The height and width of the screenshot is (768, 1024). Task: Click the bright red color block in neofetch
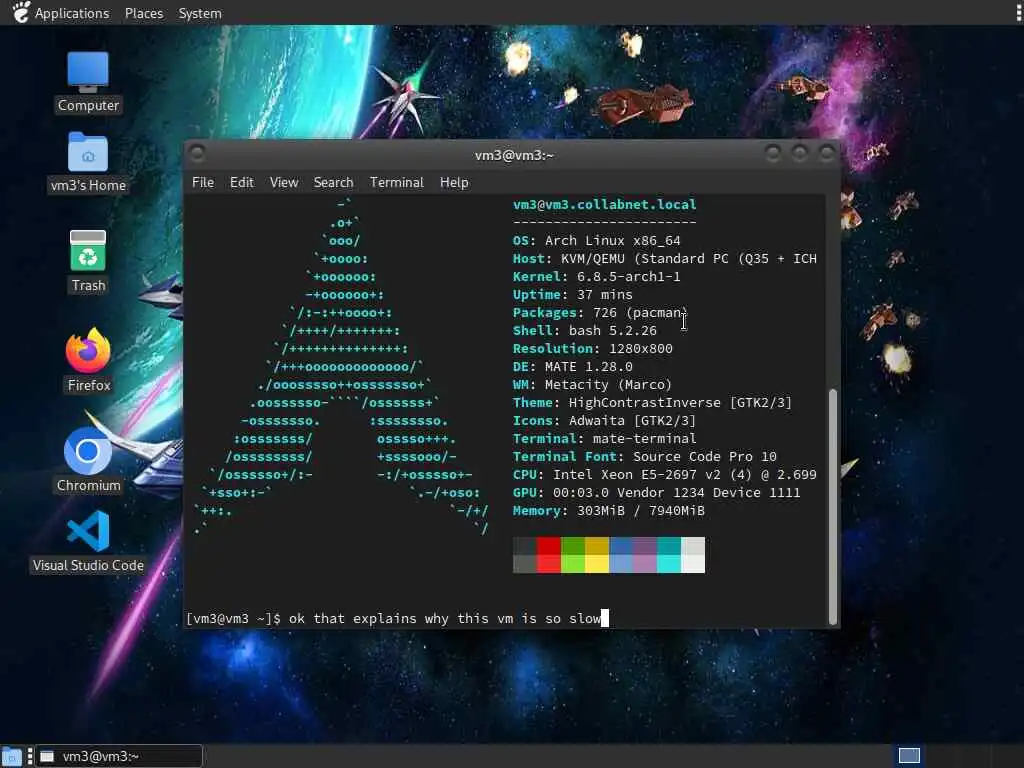(549, 564)
